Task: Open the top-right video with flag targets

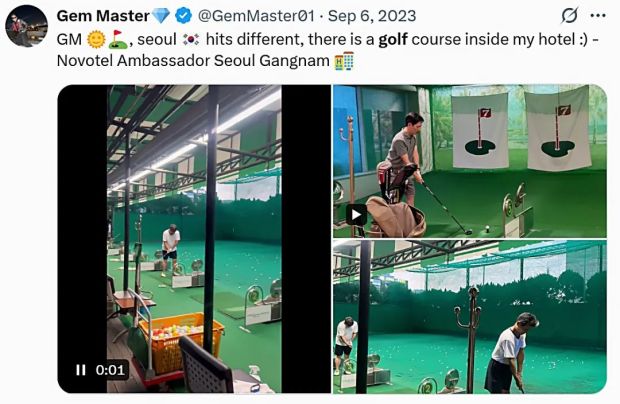Action: (x=470, y=161)
